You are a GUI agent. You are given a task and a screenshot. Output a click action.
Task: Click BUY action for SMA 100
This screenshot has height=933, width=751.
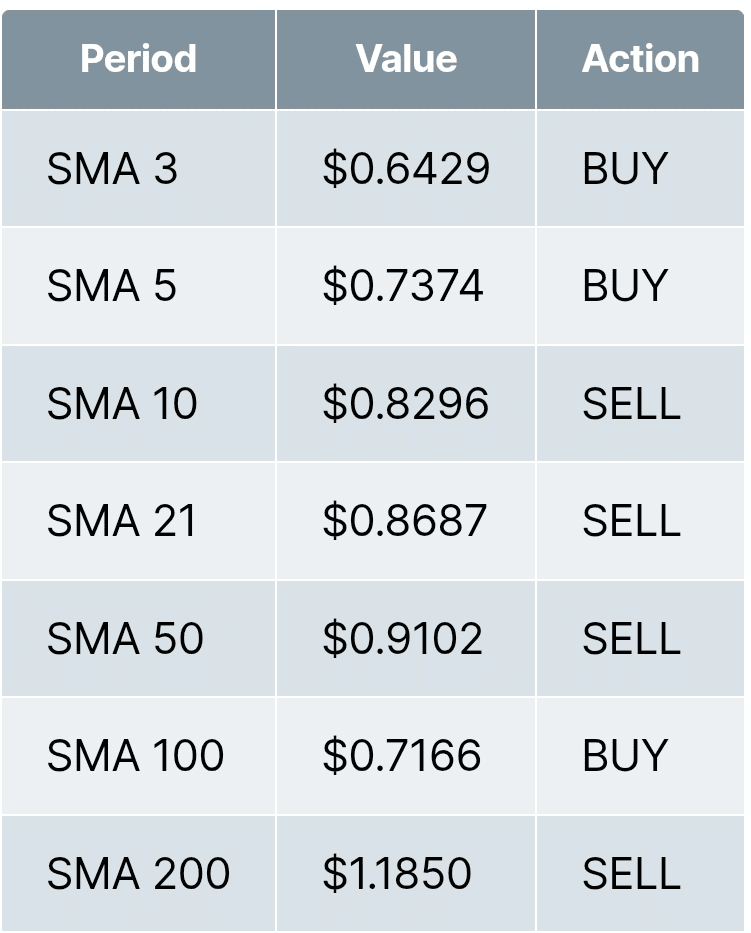click(625, 755)
